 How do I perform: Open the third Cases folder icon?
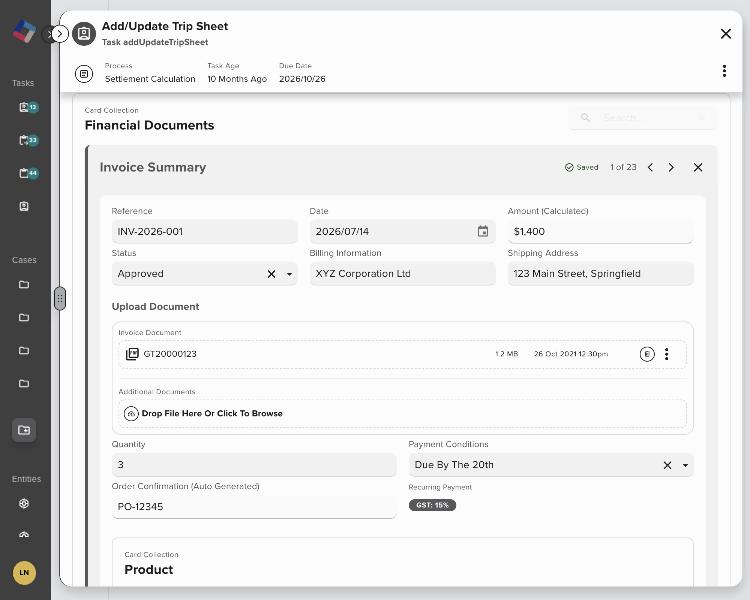[x=24, y=351]
